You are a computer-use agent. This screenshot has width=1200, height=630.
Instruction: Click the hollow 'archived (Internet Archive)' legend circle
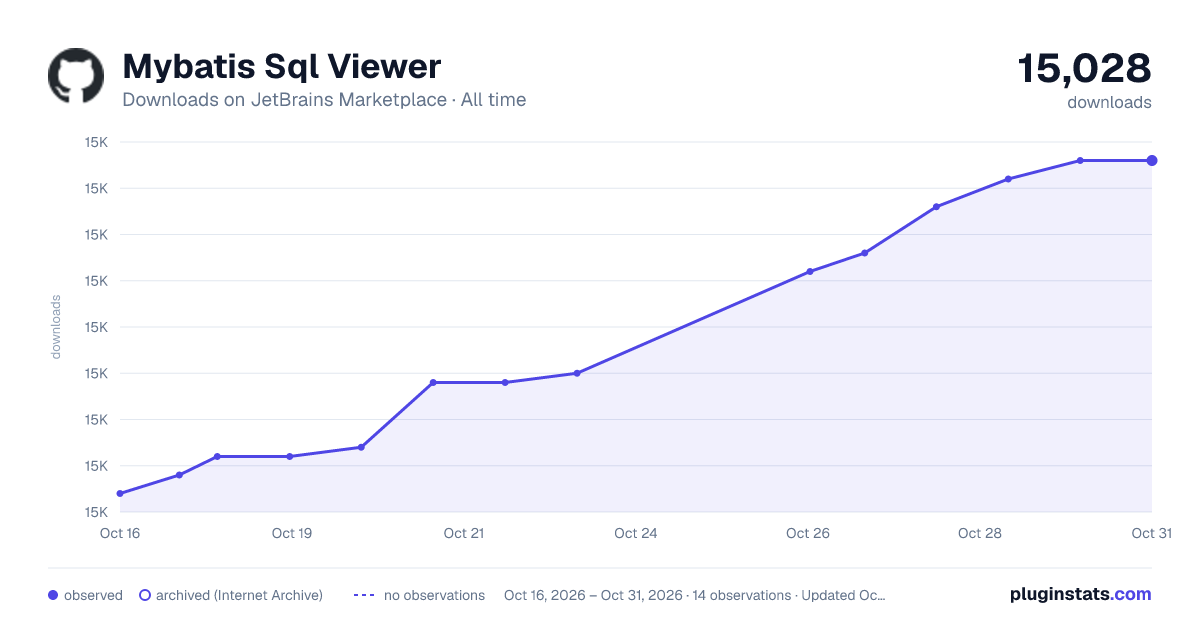pyautogui.click(x=145, y=595)
